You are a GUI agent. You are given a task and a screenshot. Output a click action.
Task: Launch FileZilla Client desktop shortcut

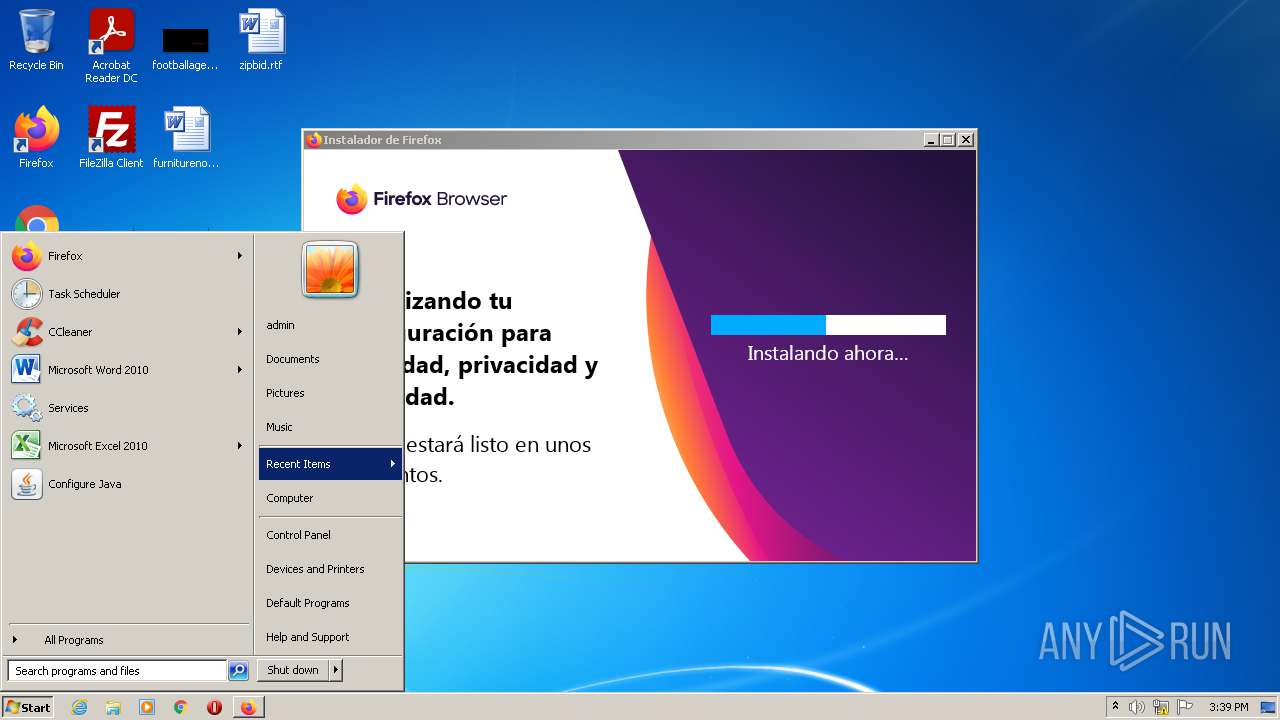111,138
